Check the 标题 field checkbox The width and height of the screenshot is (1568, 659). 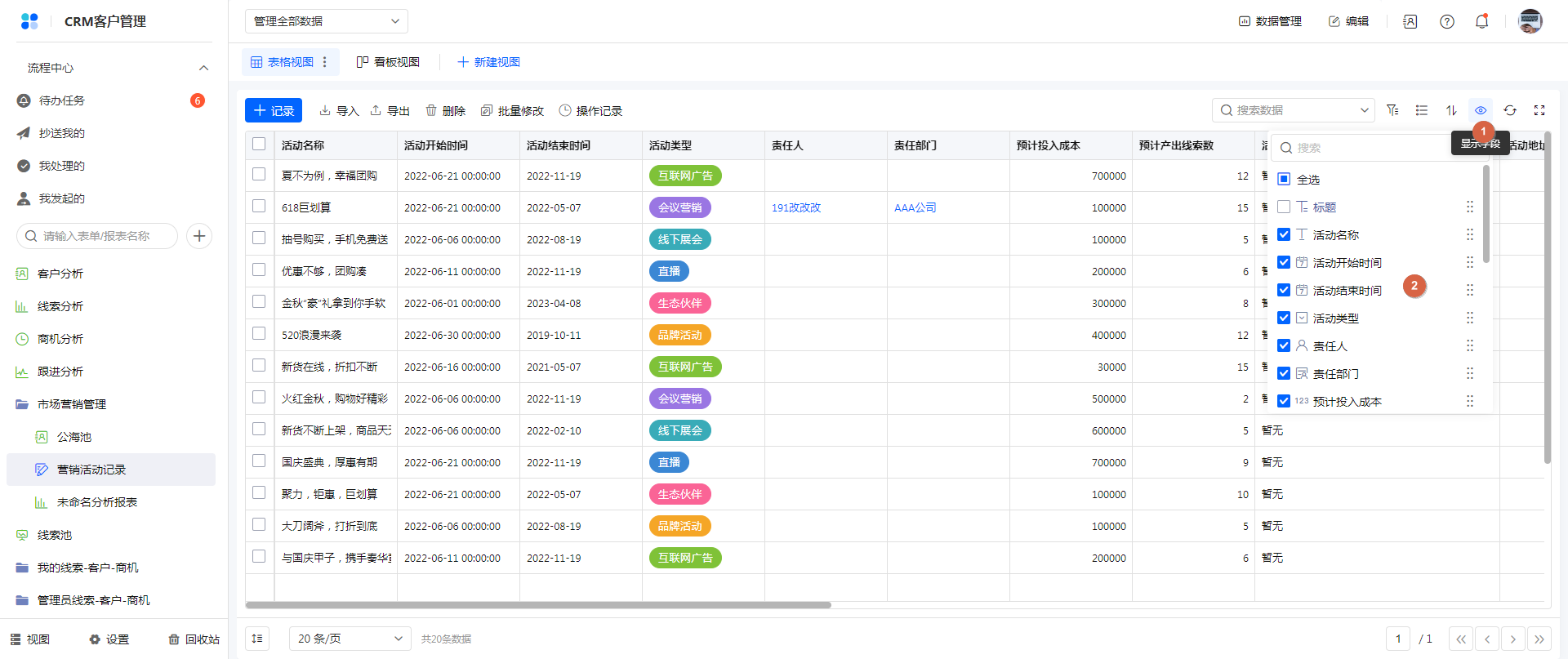coord(1284,207)
